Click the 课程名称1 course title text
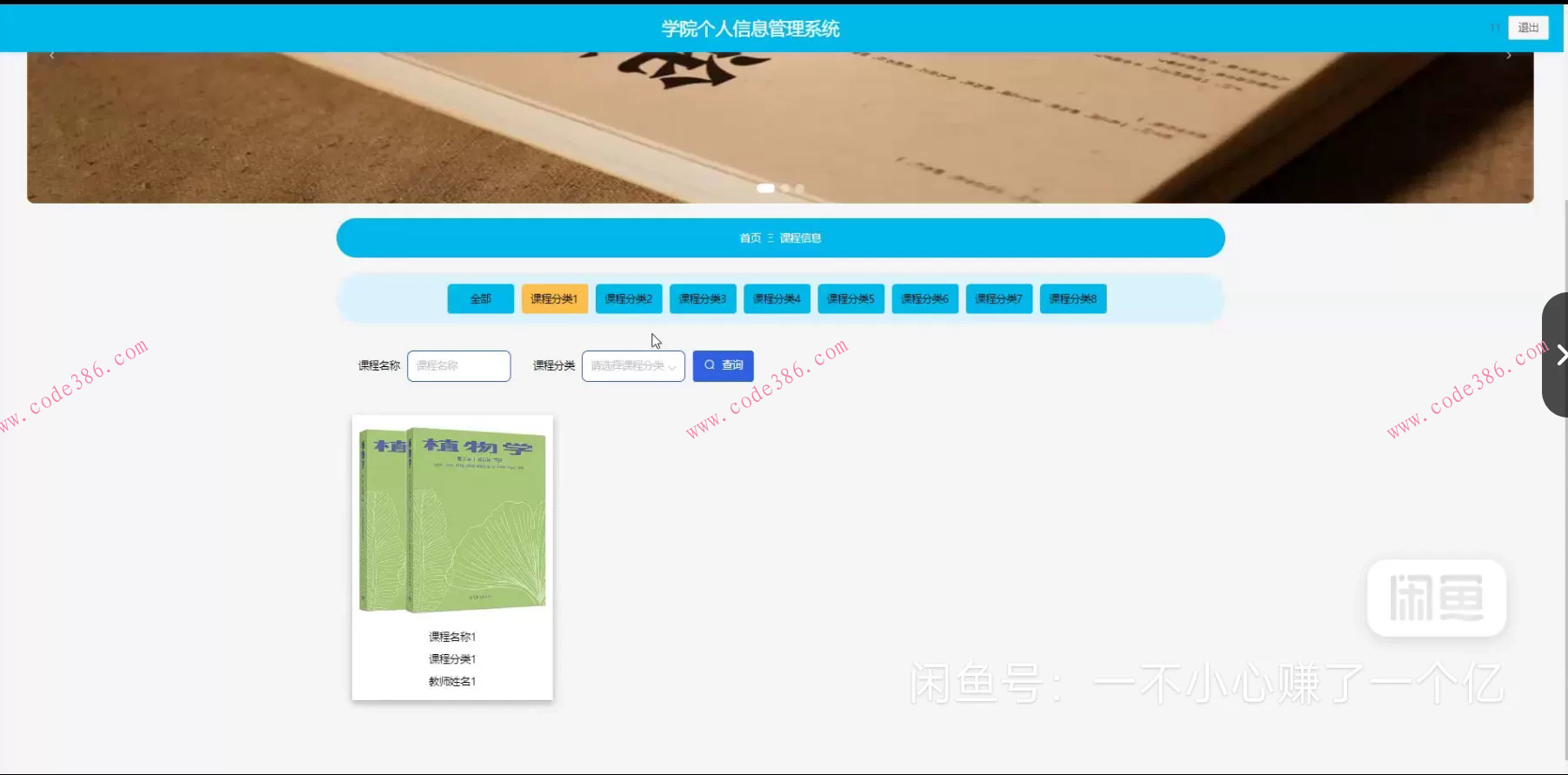Screen dimensions: 1568x775 452,637
